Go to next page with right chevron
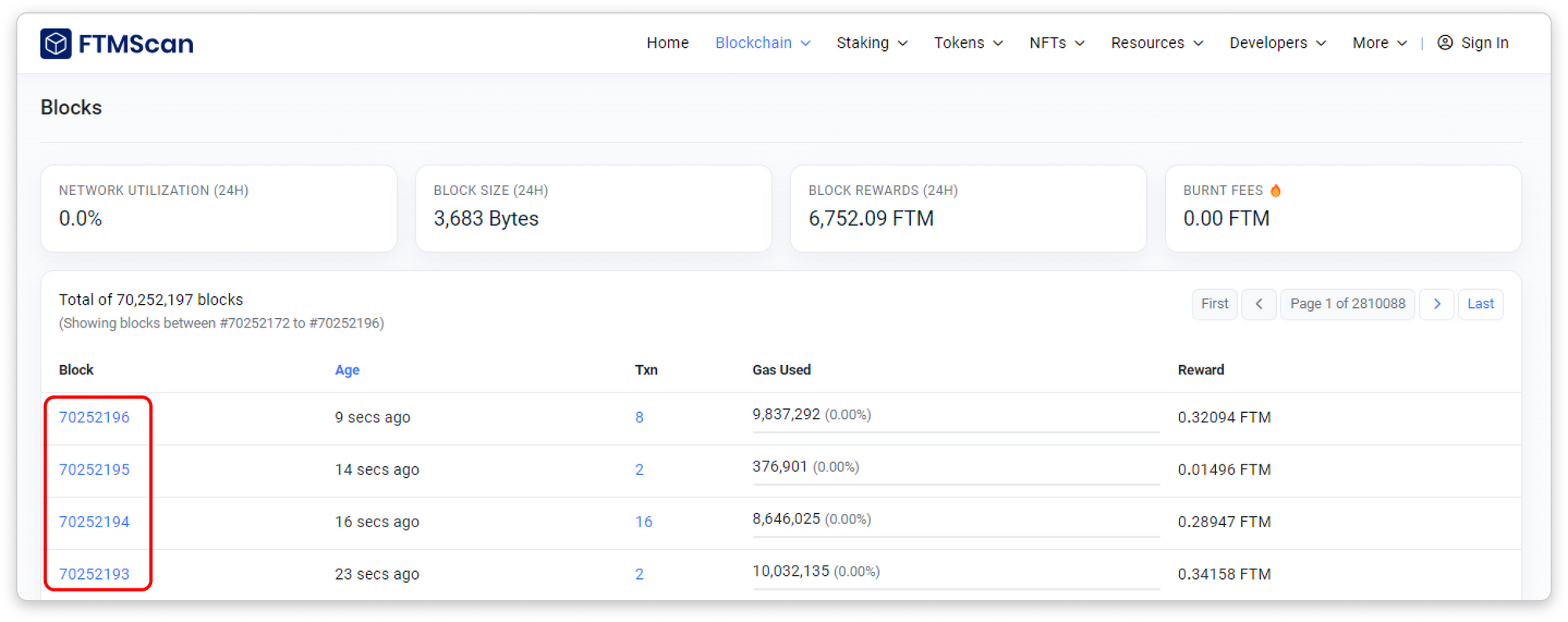The image size is (1568, 622). (1436, 304)
